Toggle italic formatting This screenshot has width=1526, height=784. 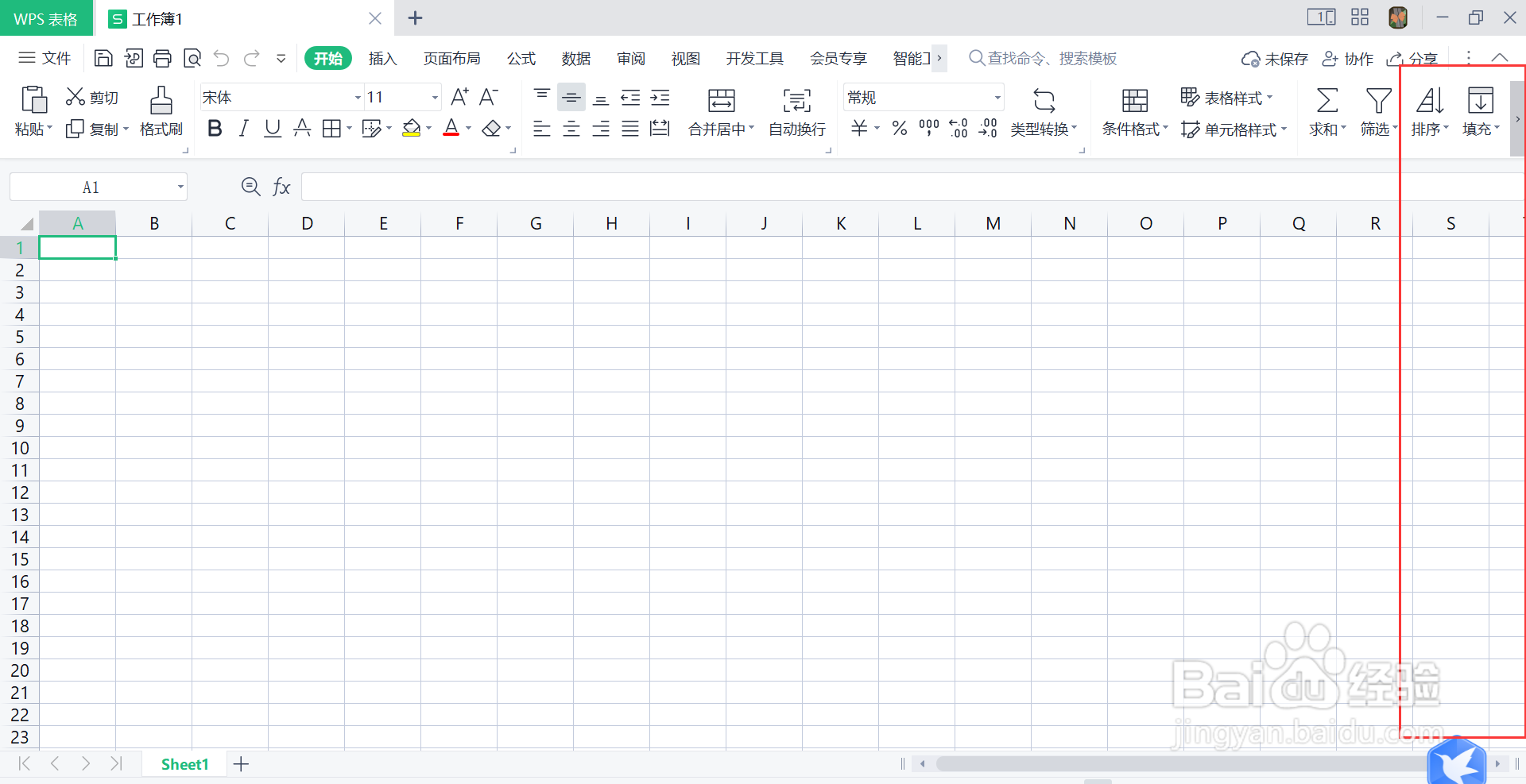pos(243,128)
